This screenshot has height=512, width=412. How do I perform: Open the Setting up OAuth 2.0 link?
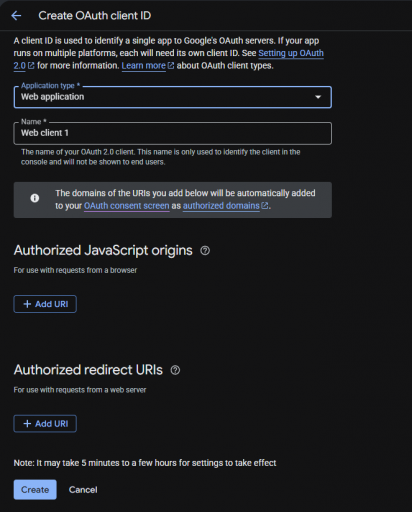click(x=291, y=53)
